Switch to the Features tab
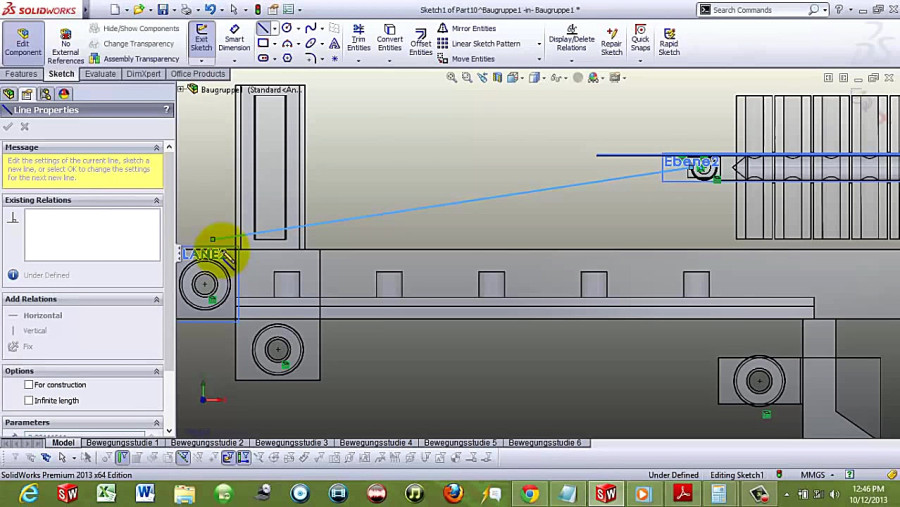Viewport: 900px width, 507px height. tap(21, 74)
